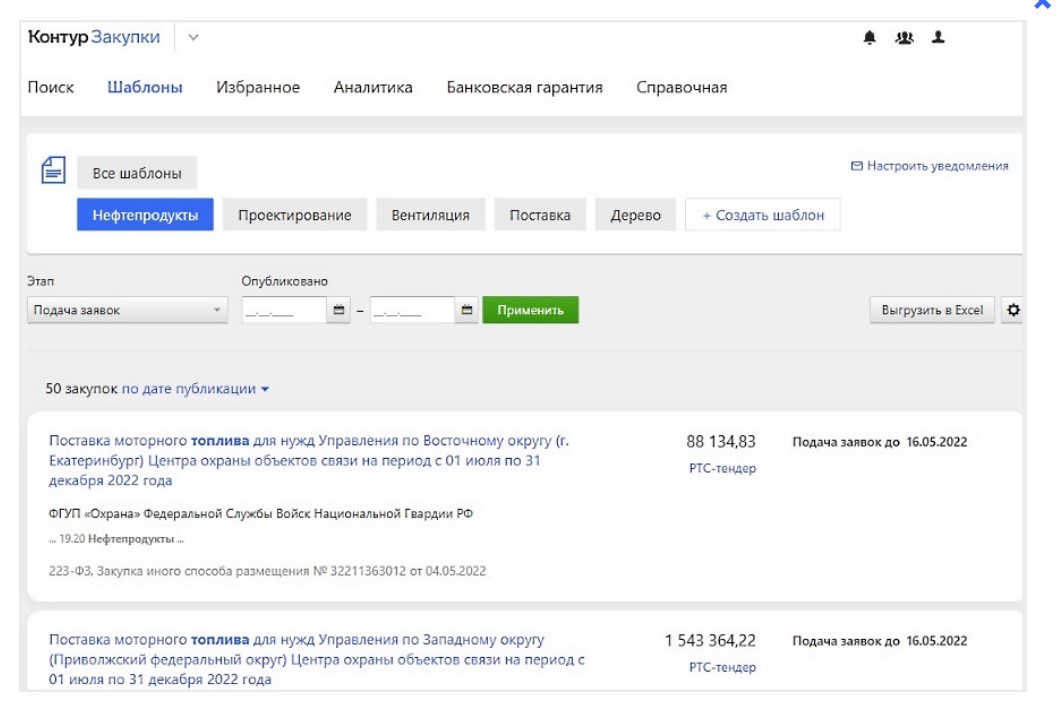Click + Создать шаблон button
This screenshot has height=710, width=1058.
click(762, 215)
